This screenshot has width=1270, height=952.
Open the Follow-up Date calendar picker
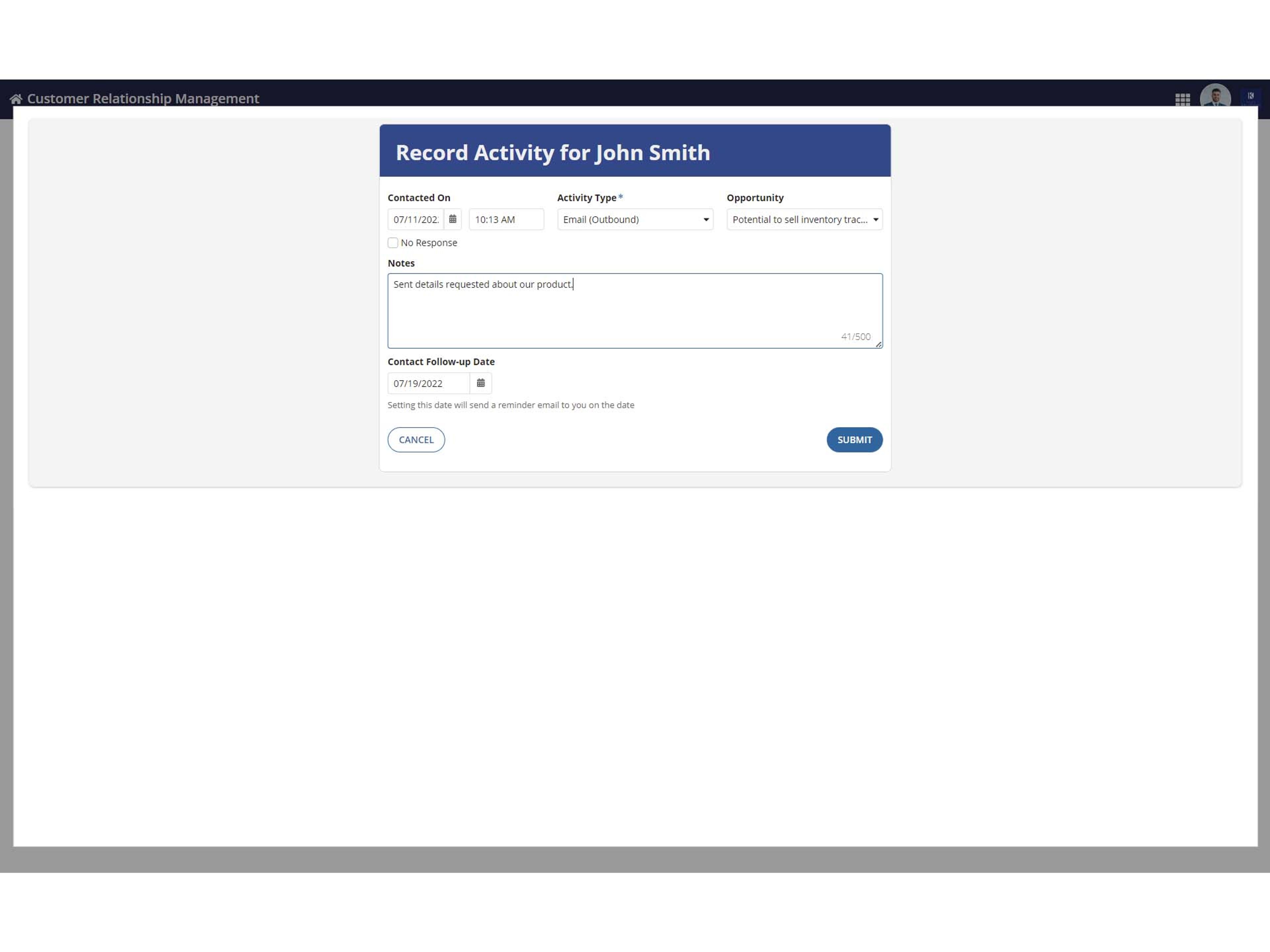click(481, 383)
